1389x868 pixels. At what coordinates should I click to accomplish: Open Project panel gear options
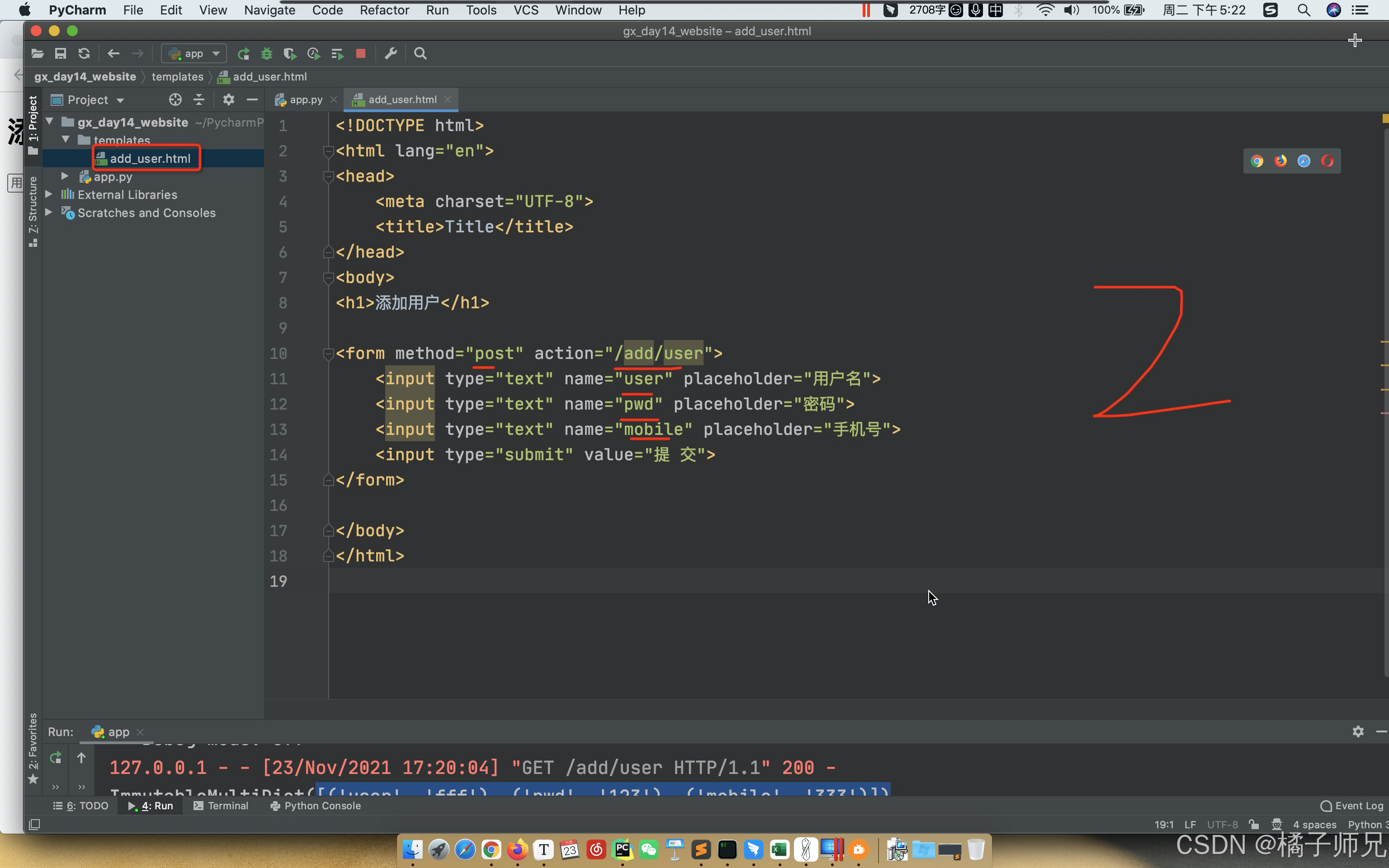228,100
